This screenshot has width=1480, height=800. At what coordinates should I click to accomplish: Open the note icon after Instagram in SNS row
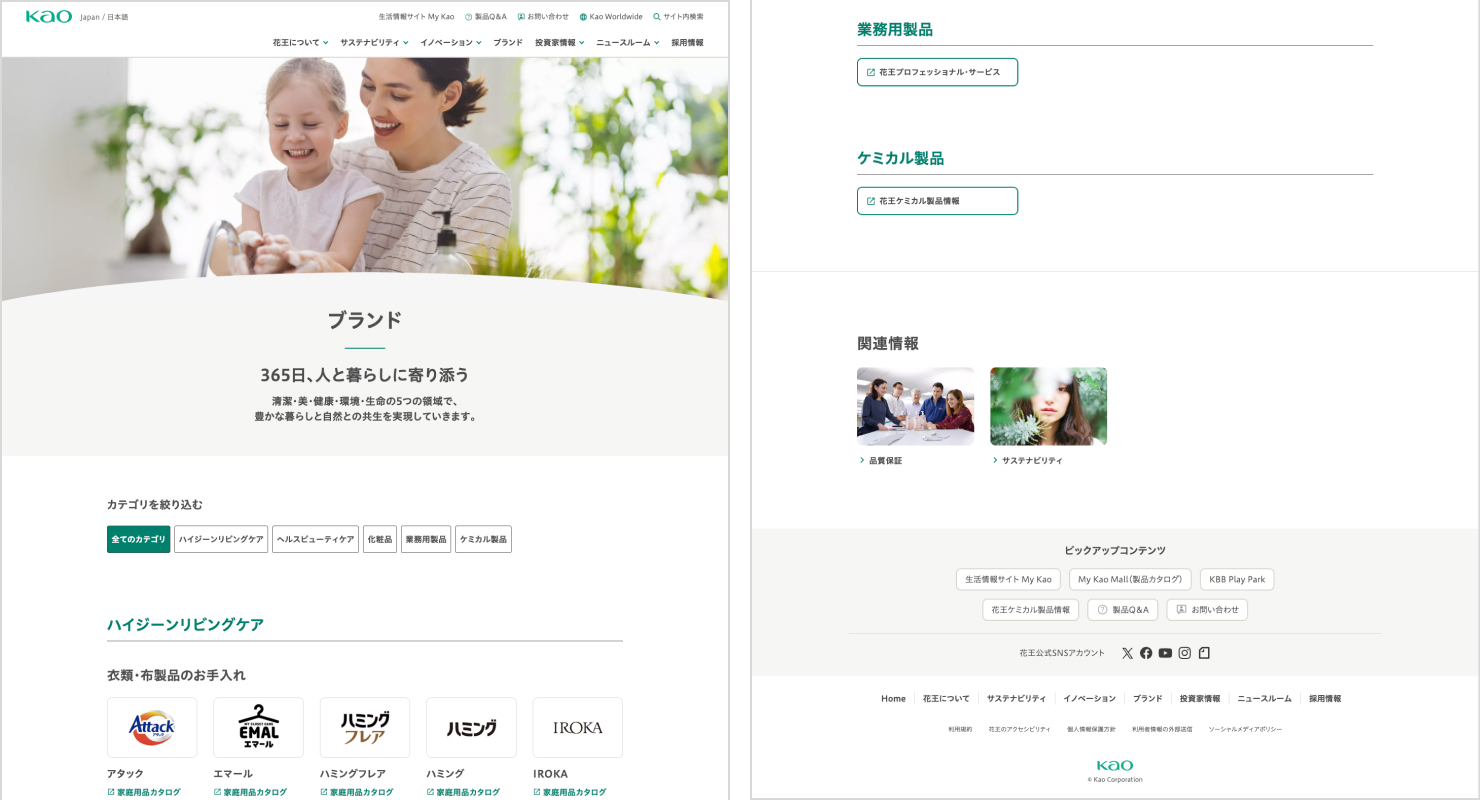(1204, 653)
